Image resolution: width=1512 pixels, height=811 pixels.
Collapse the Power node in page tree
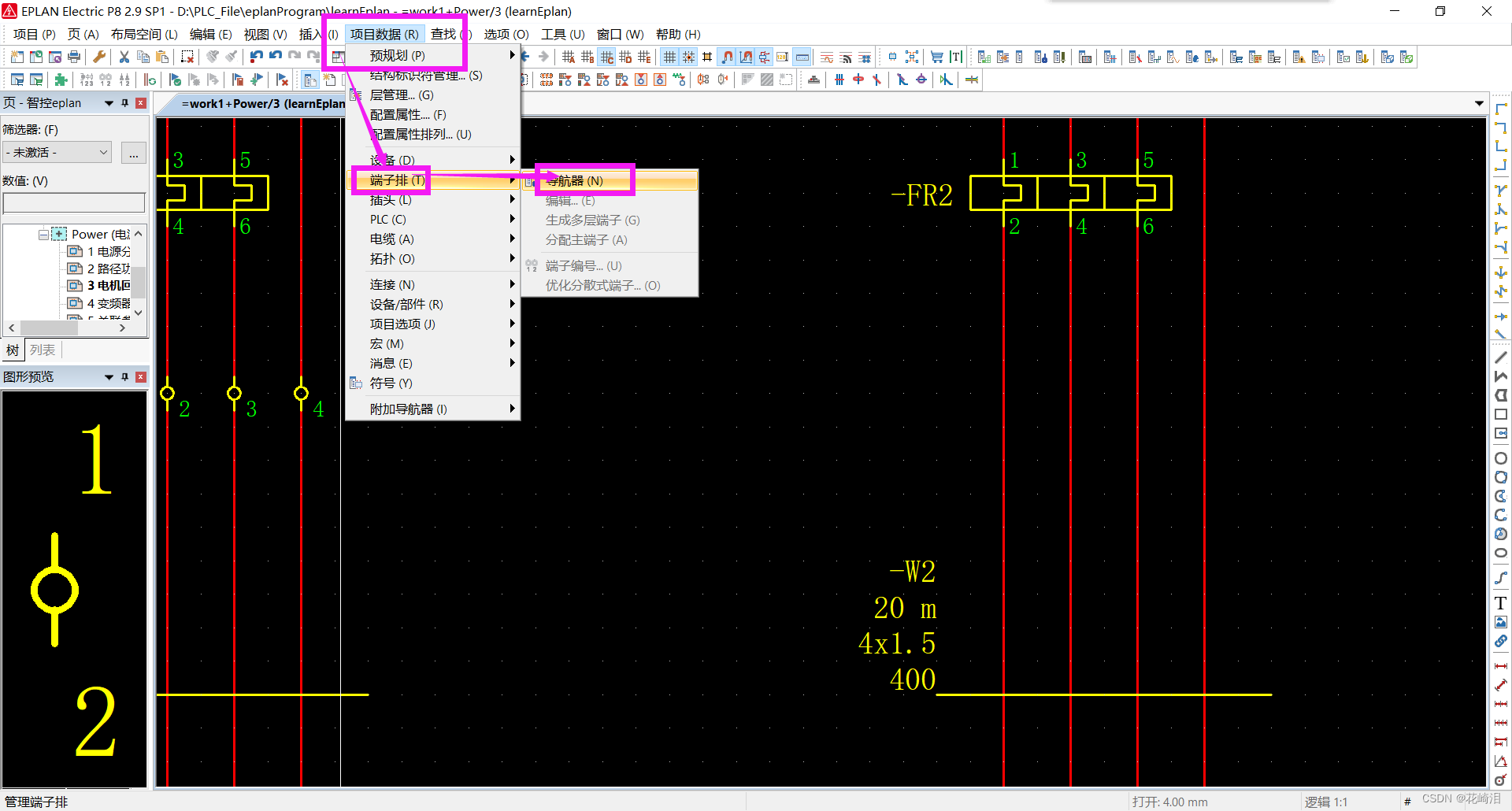tap(44, 235)
